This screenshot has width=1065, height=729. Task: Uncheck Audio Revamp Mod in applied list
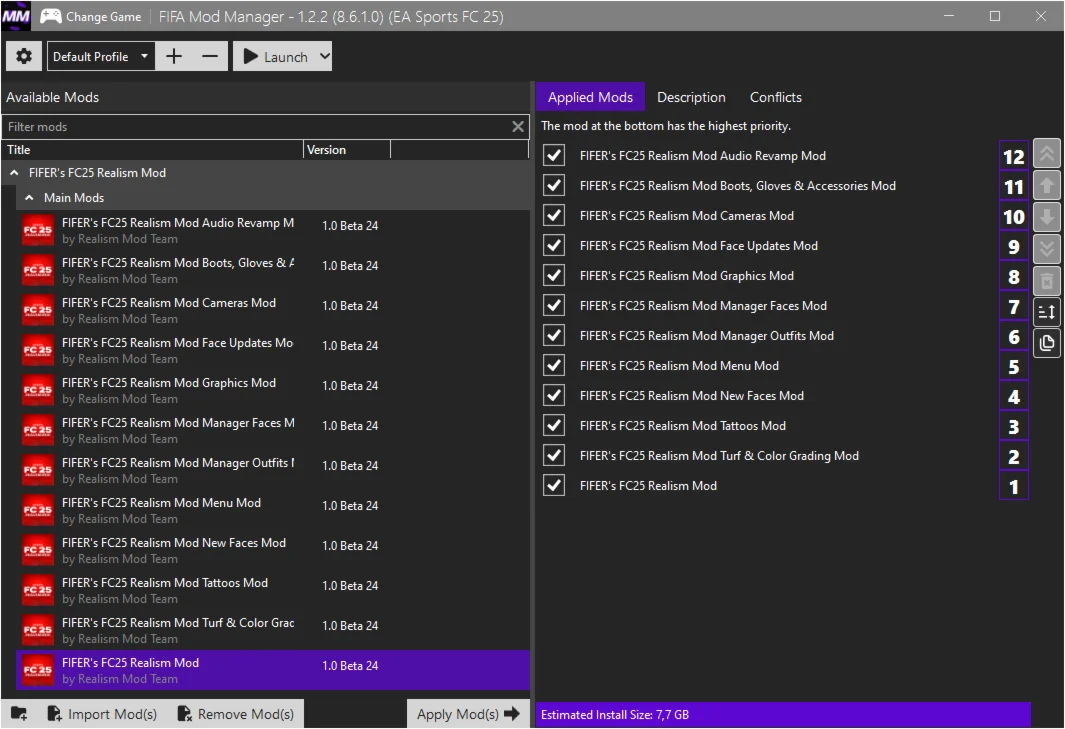click(554, 156)
